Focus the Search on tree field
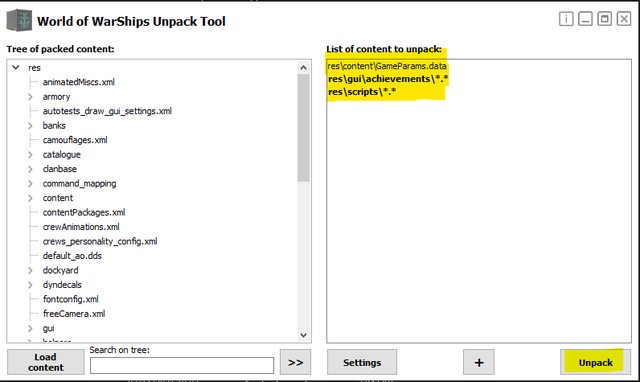Screen dimensions: 640x382 182,365
